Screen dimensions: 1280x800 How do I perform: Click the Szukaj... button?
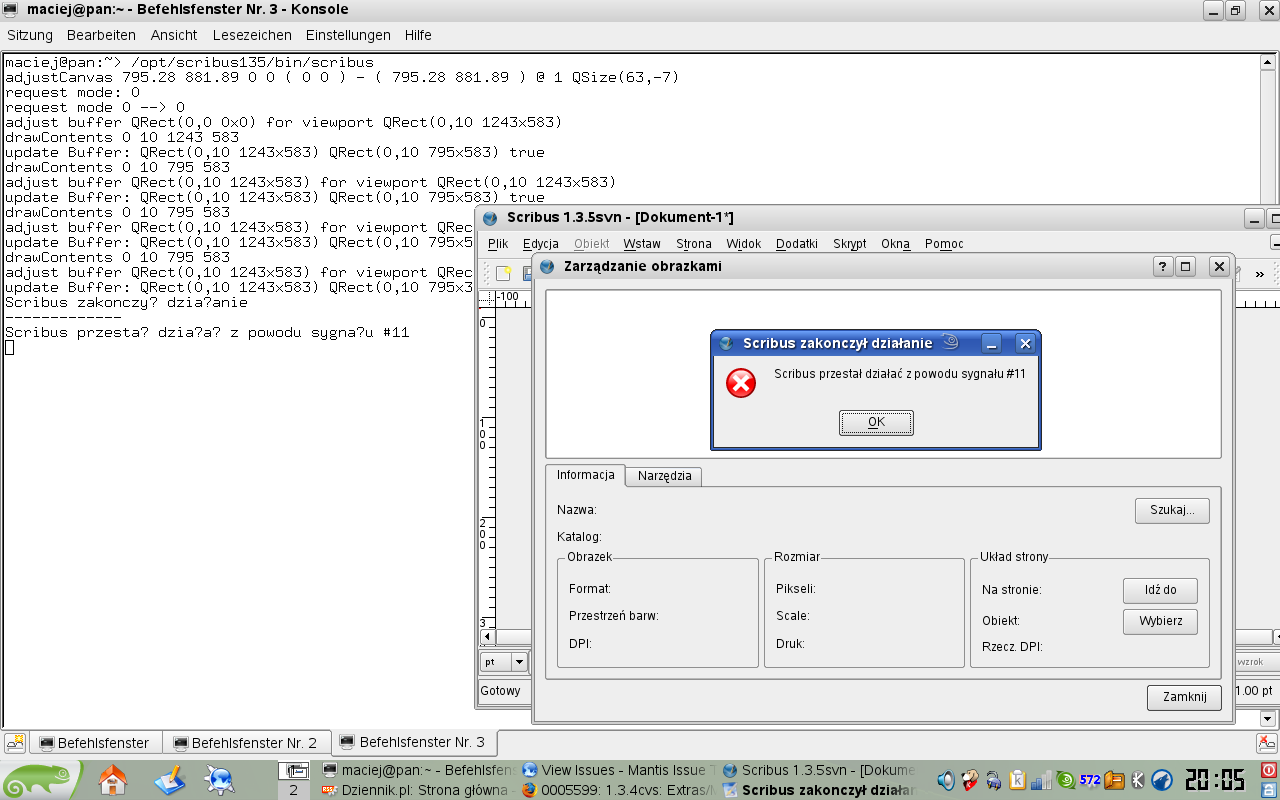(x=1171, y=510)
